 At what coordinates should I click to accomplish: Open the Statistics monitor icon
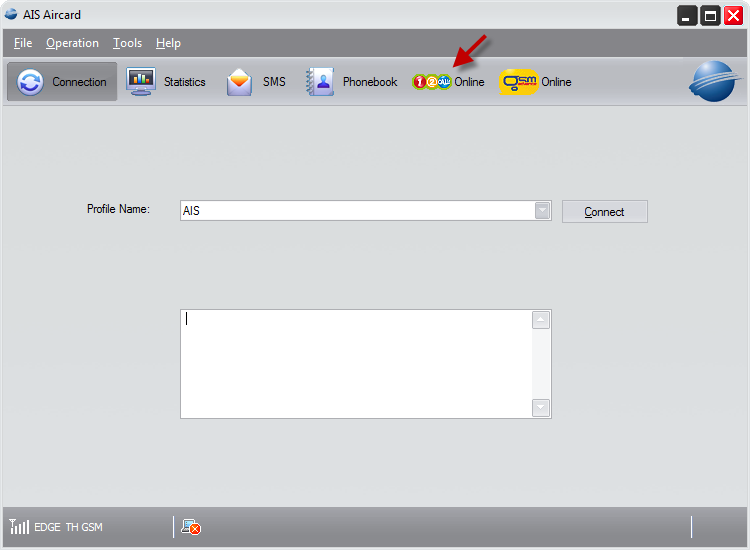point(141,81)
